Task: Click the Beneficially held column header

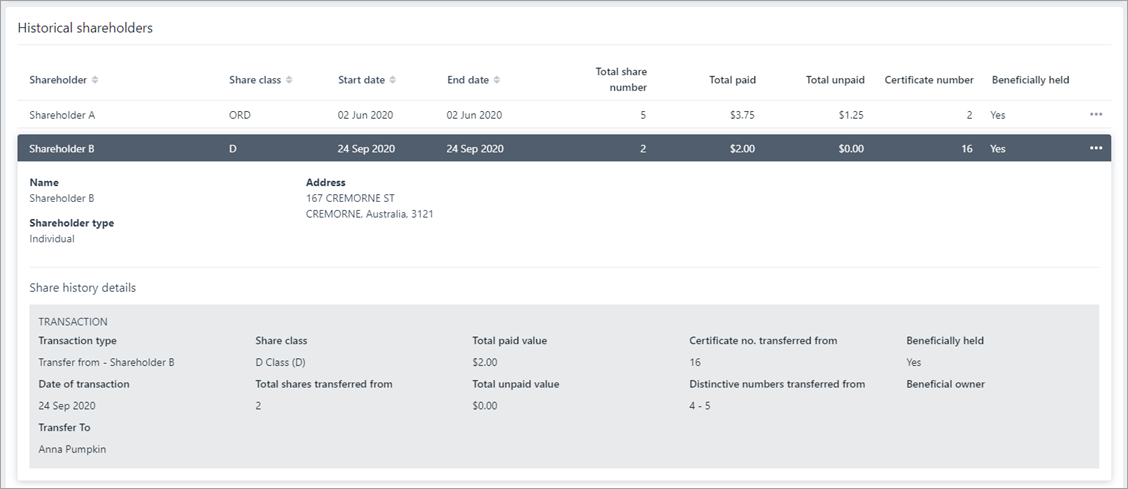Action: [1030, 80]
